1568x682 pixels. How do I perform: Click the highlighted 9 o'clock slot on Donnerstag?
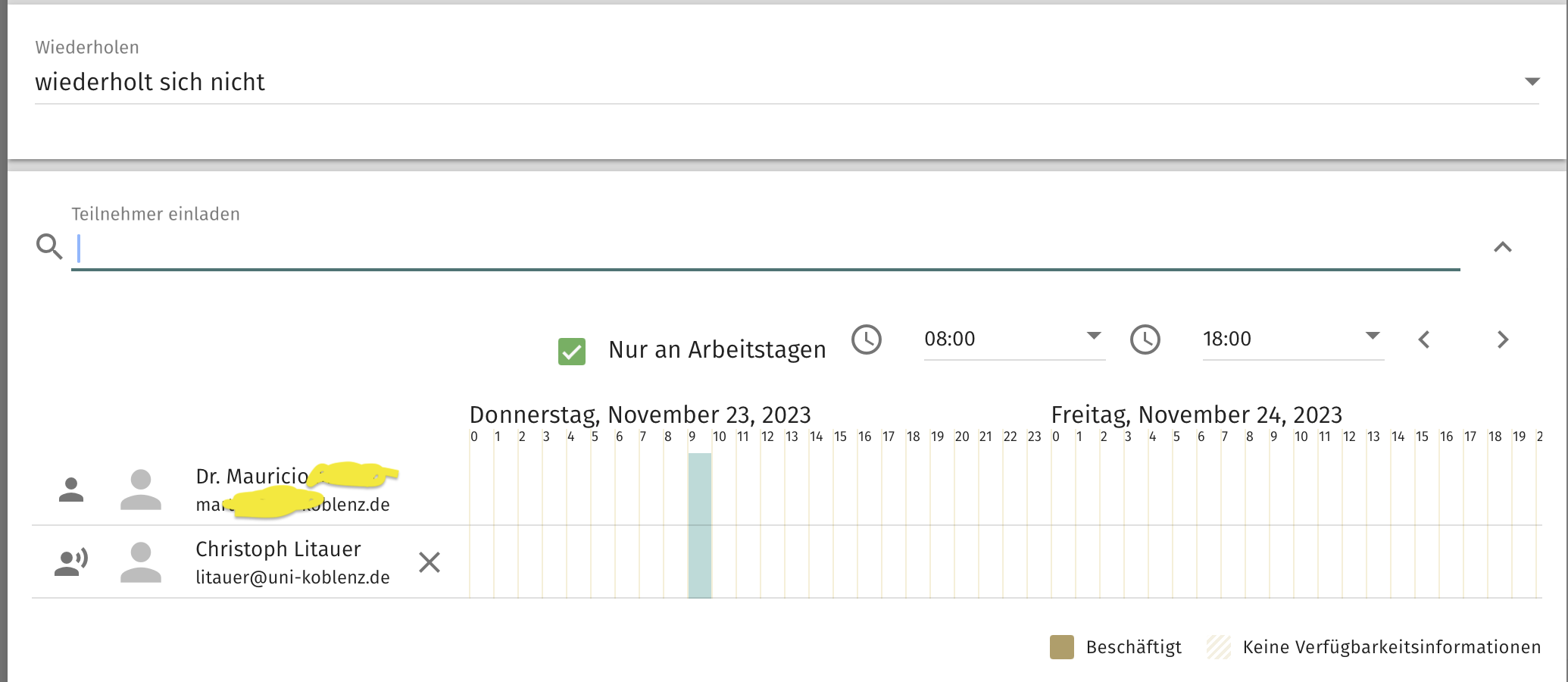700,525
